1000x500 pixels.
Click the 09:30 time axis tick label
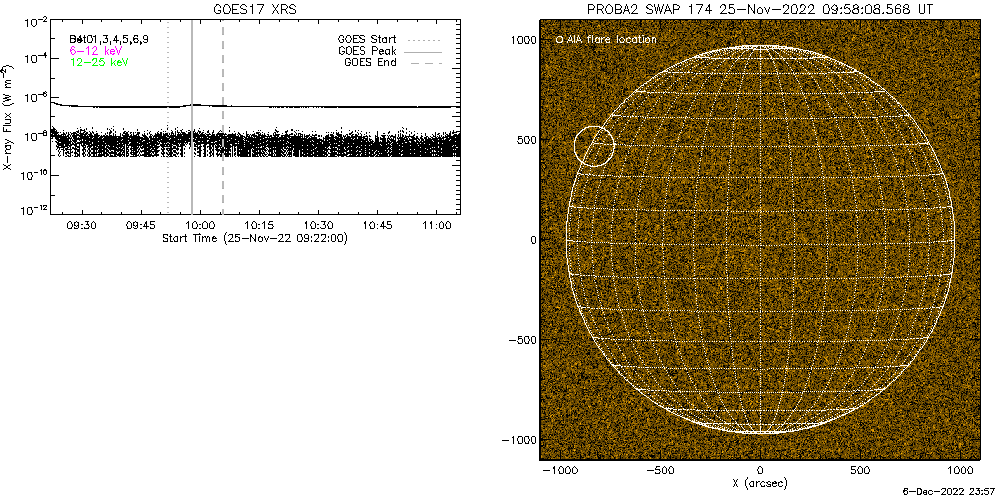click(82, 226)
